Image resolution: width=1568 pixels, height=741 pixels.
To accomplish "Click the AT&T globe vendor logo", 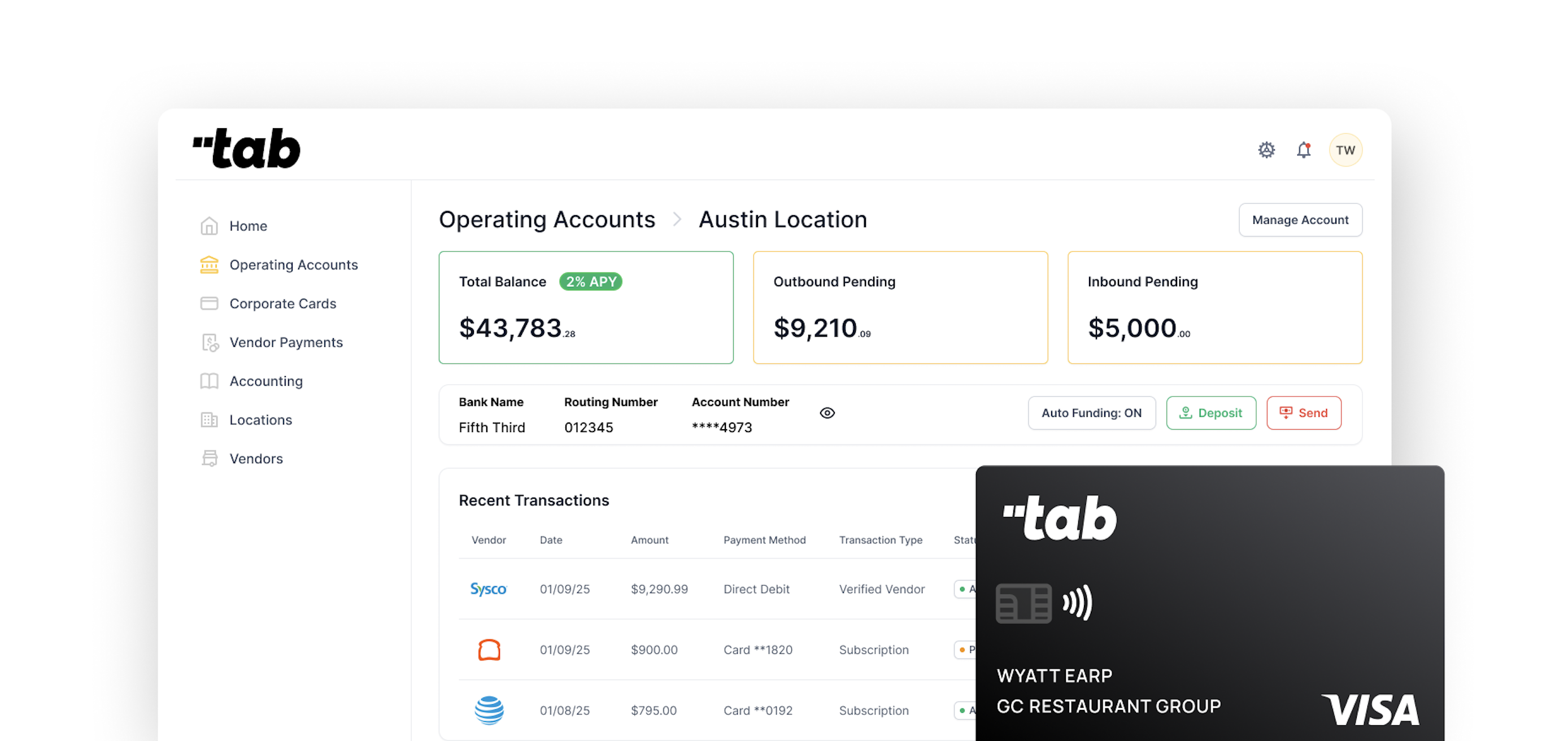I will click(489, 711).
